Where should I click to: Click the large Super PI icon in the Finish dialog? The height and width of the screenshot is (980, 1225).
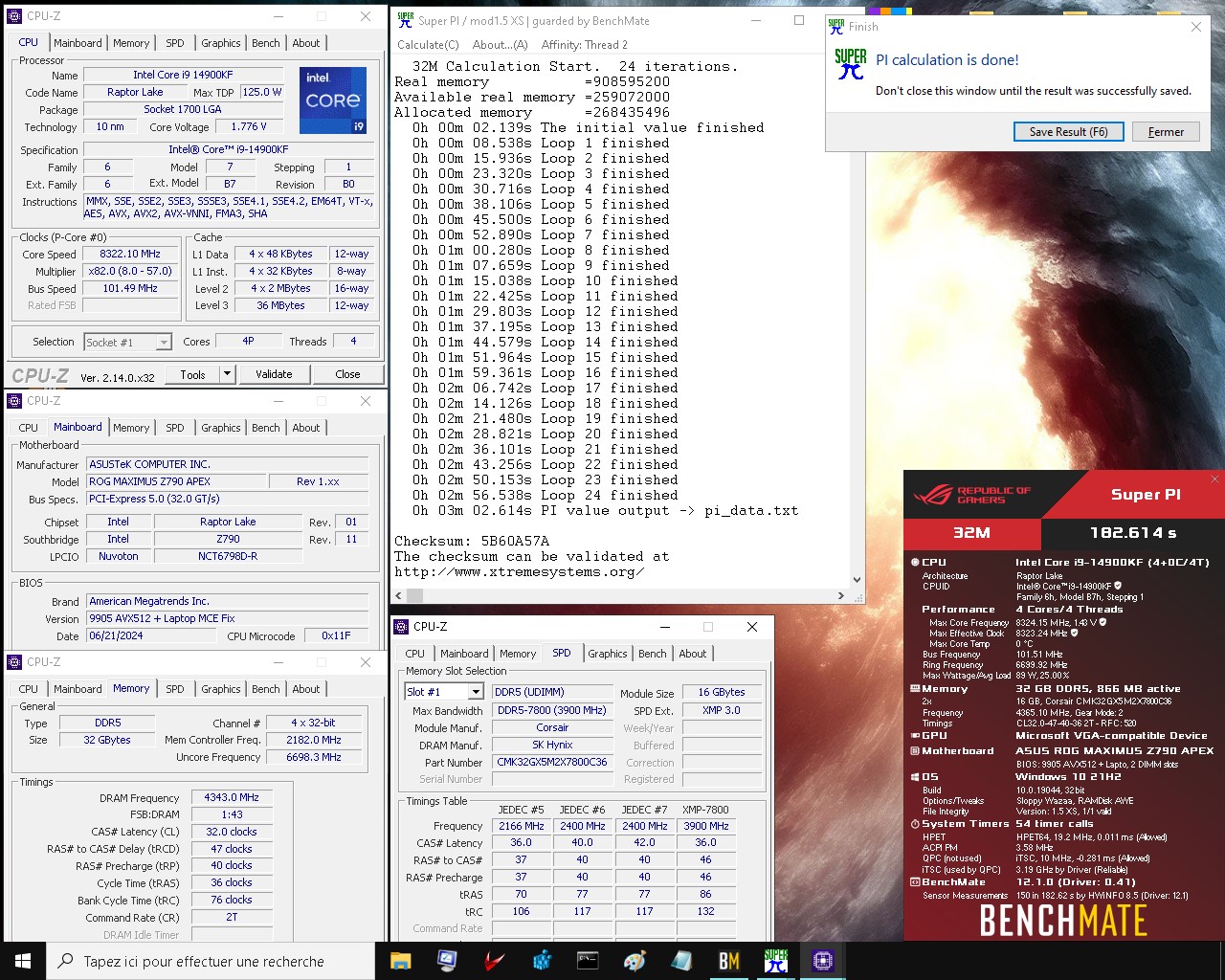pos(850,63)
